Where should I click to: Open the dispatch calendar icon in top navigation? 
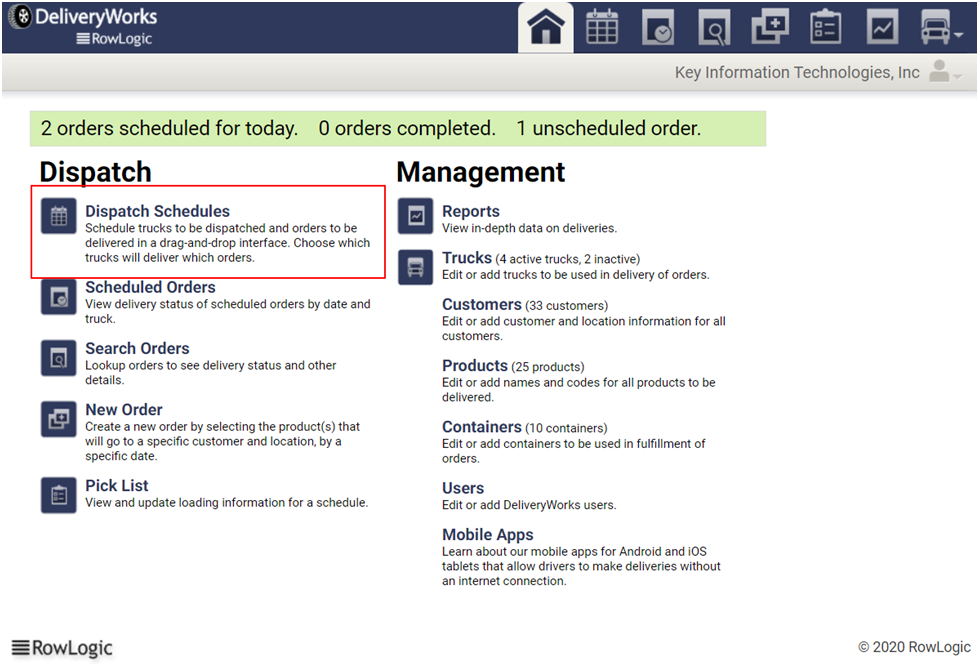click(x=602, y=27)
